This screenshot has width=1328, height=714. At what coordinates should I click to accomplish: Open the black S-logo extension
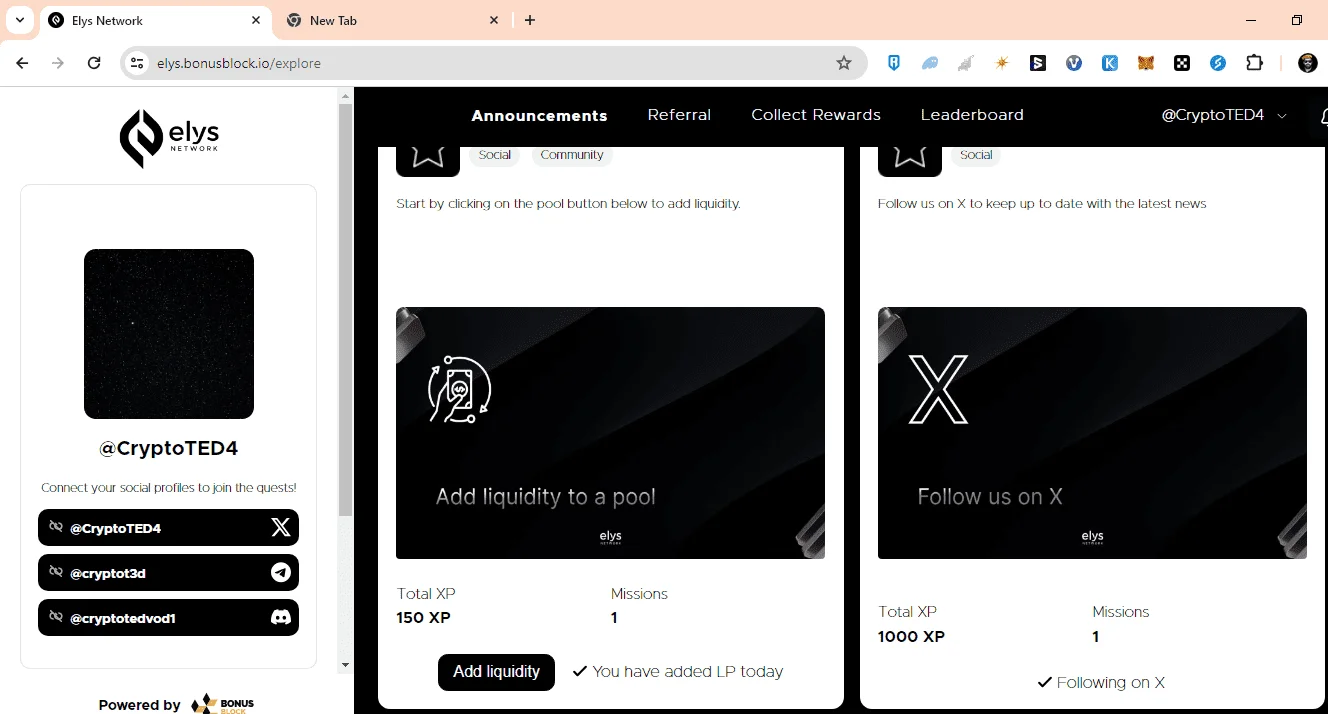point(1038,63)
